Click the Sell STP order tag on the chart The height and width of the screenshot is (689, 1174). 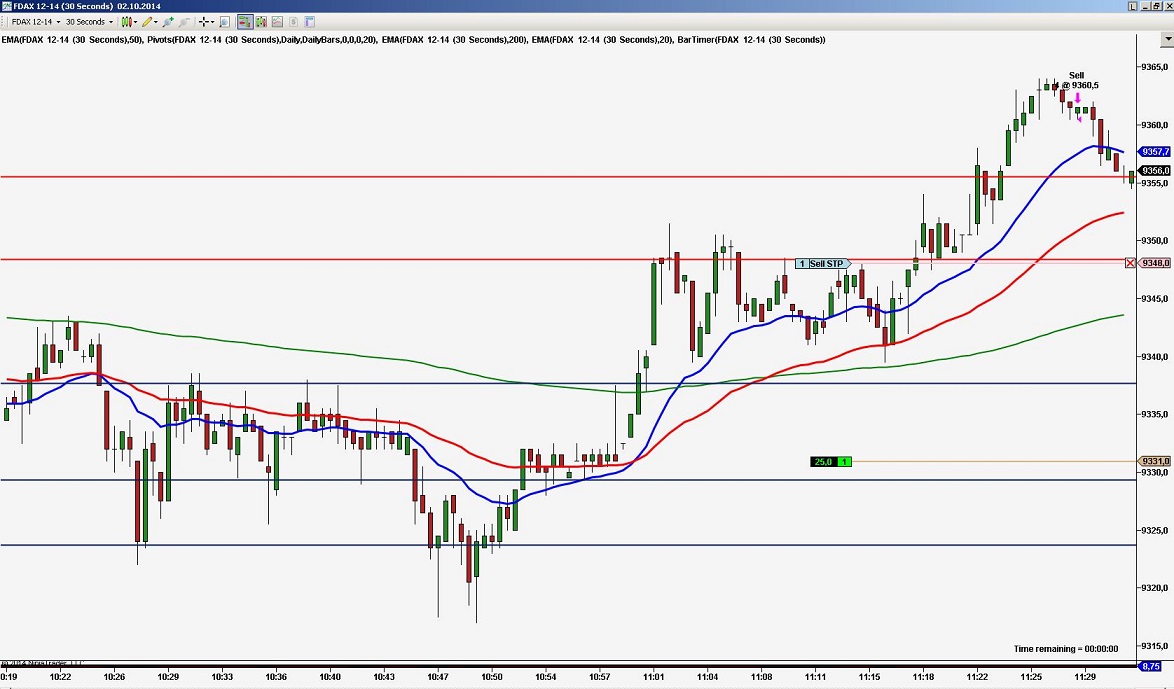[x=823, y=262]
